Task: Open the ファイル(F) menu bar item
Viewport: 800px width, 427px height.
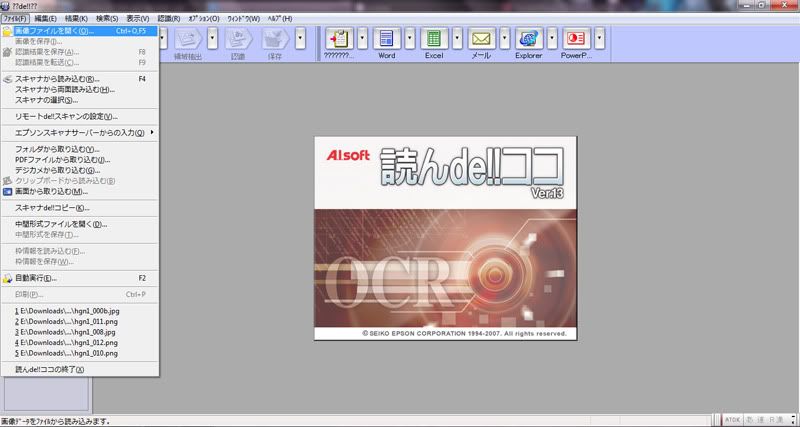Action: pos(15,18)
